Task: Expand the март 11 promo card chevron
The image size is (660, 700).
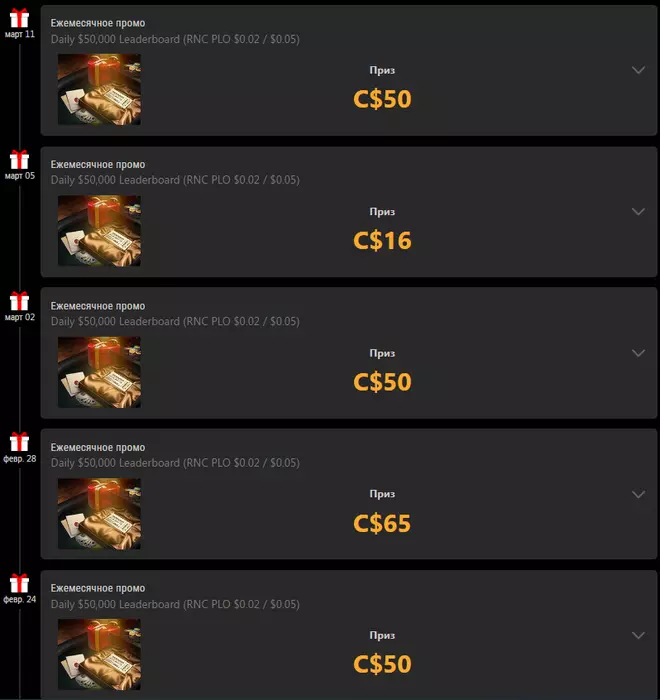Action: coord(638,70)
